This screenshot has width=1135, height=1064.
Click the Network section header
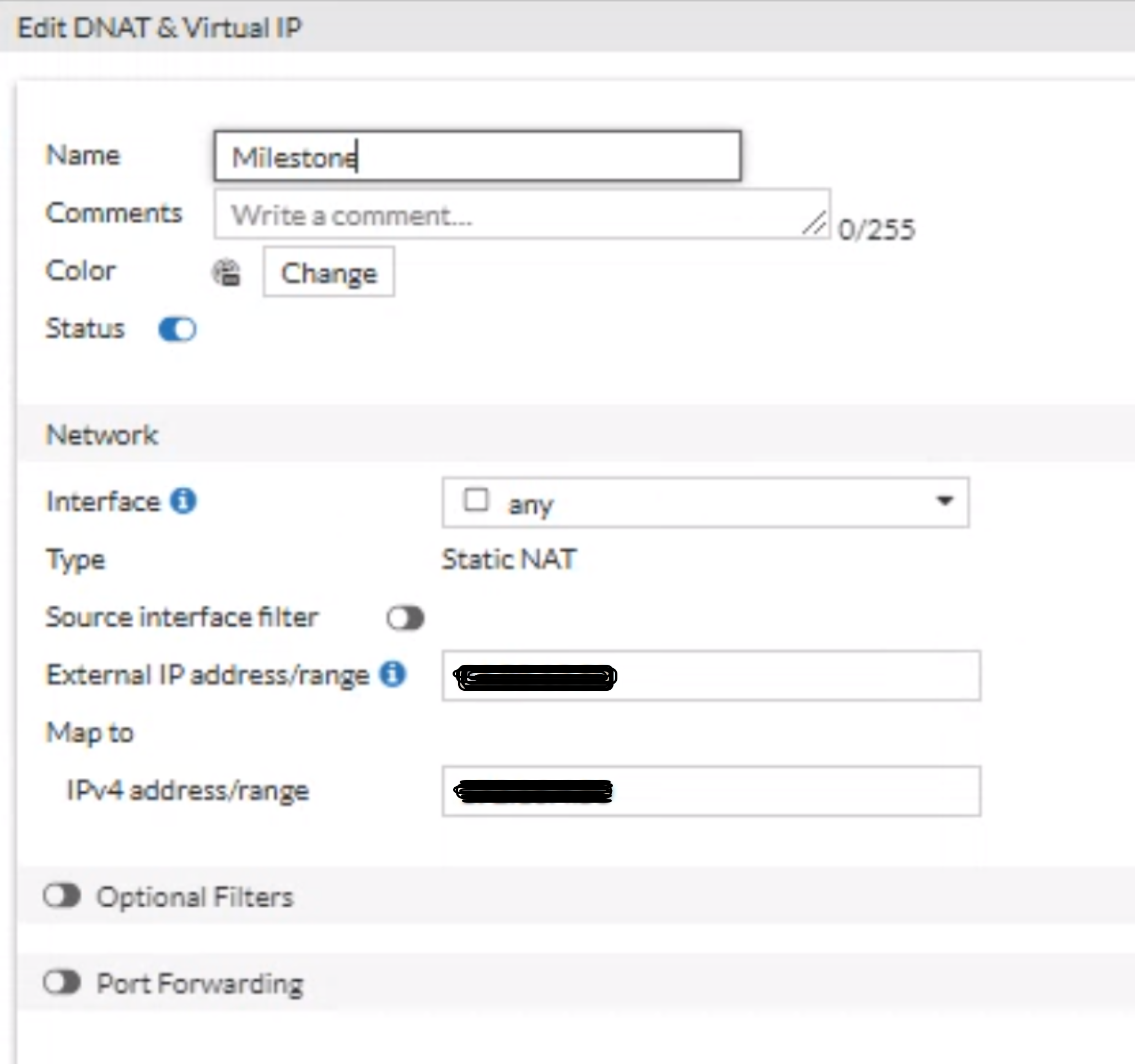[x=103, y=435]
